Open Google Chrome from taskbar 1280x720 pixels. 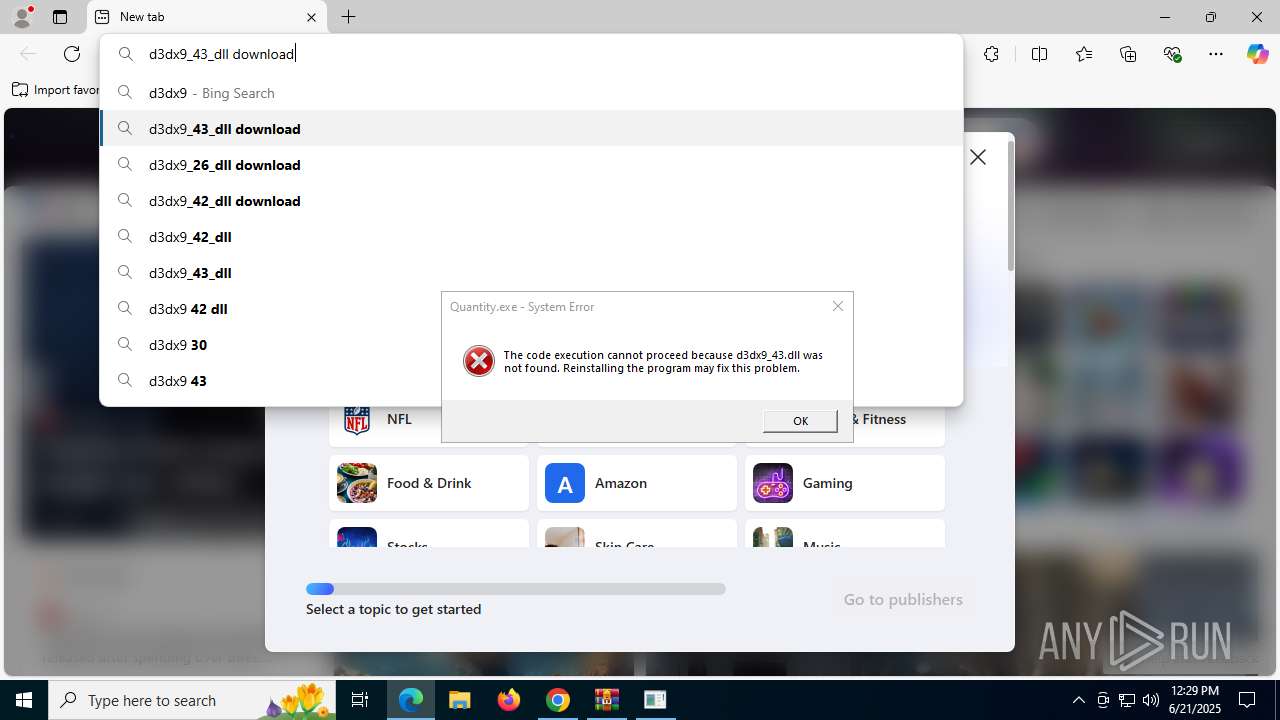pyautogui.click(x=558, y=700)
